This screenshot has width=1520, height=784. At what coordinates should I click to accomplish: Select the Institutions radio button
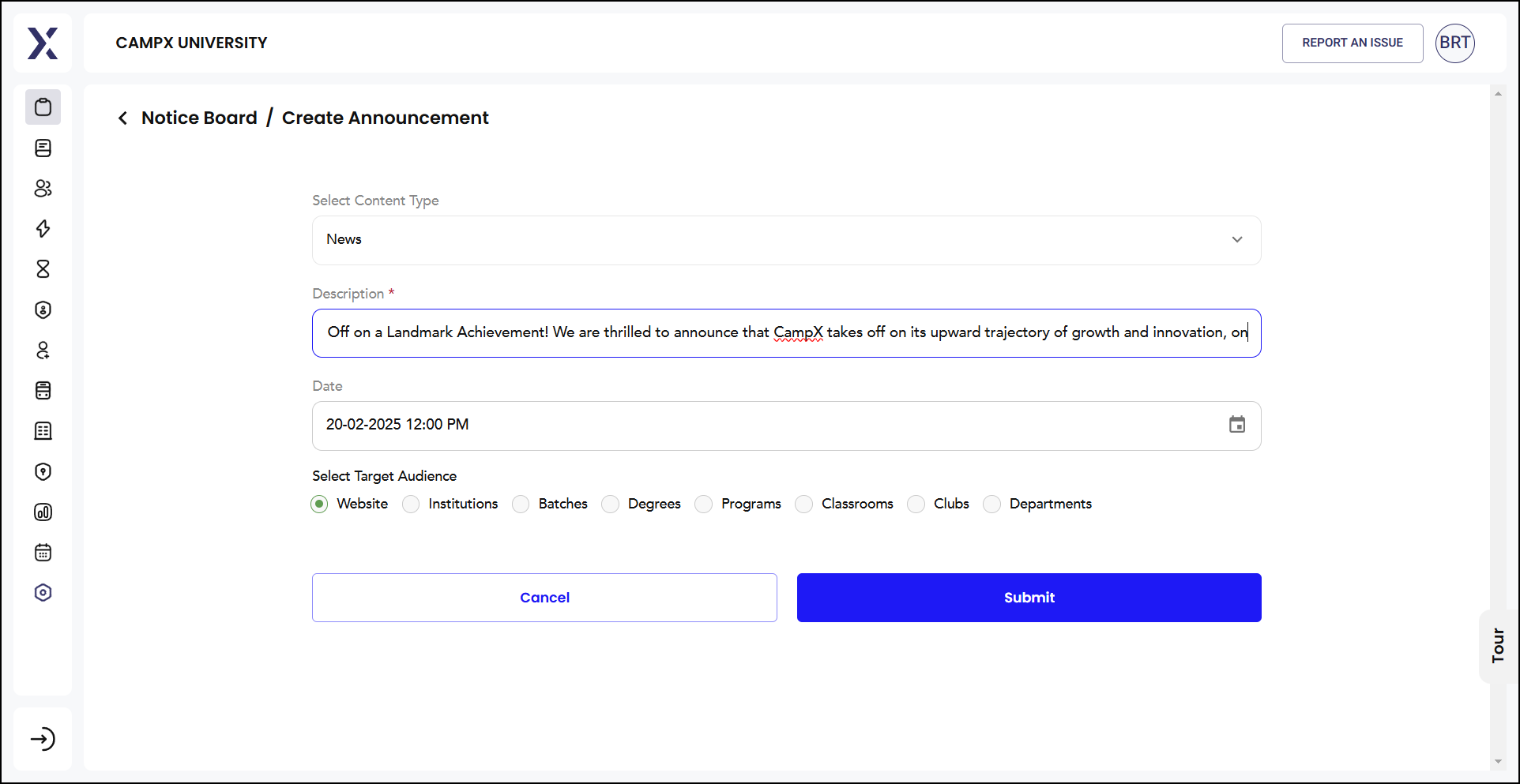[x=411, y=504]
